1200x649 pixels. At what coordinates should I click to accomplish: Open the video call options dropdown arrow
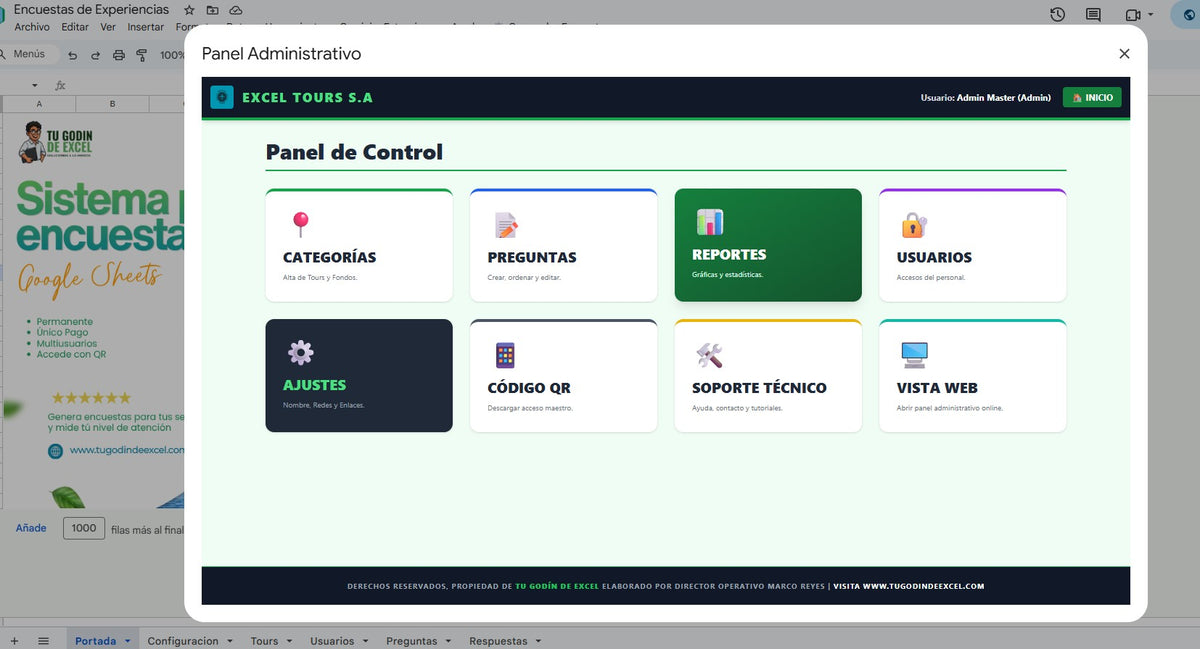pos(1151,15)
